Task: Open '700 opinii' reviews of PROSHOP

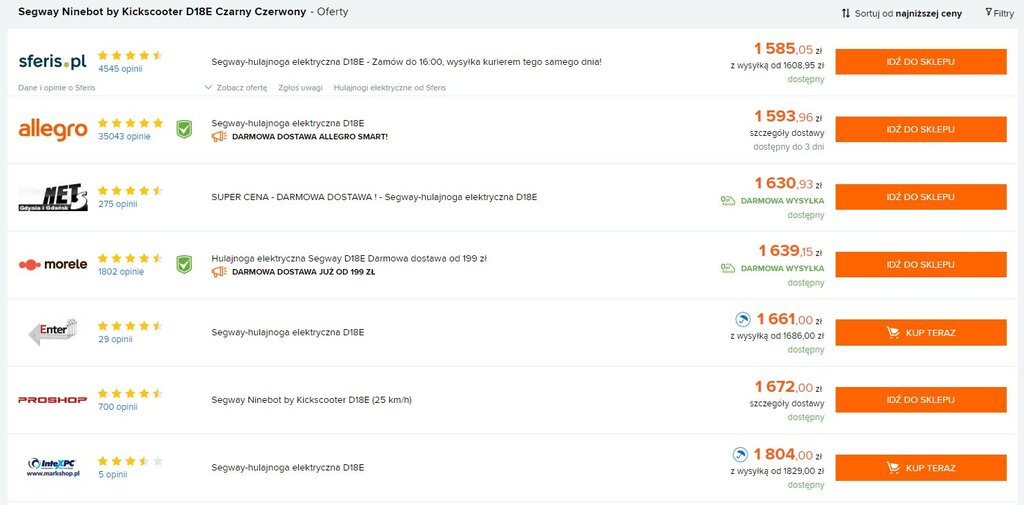Action: tap(118, 407)
